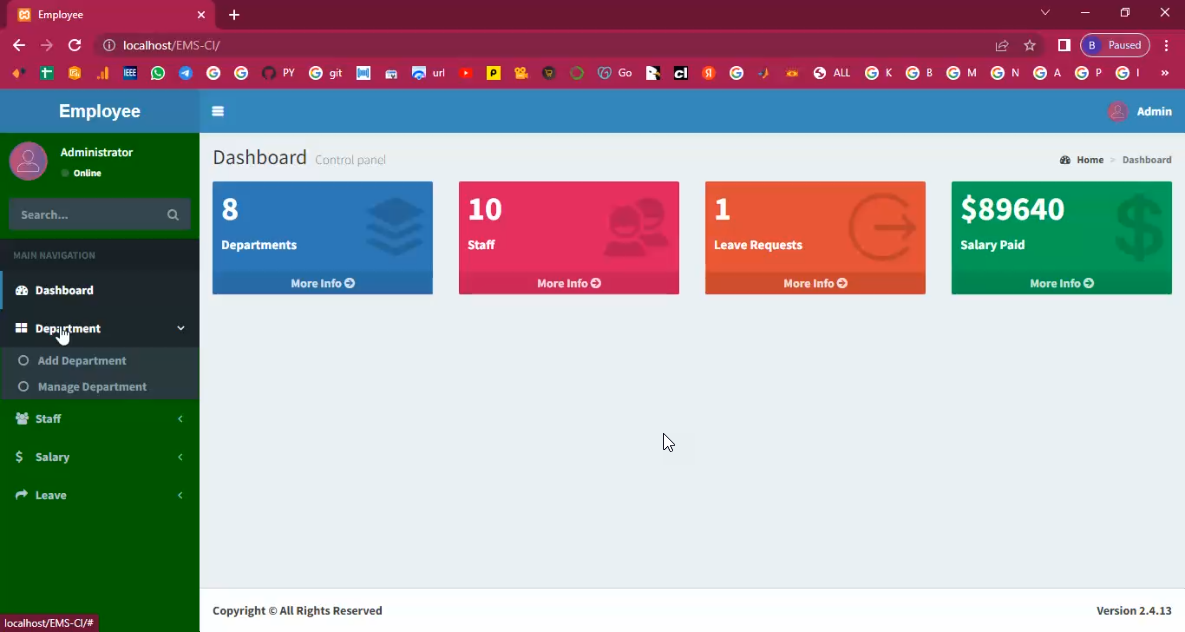Open the tab search dropdown arrow
This screenshot has width=1185, height=632.
[1045, 13]
